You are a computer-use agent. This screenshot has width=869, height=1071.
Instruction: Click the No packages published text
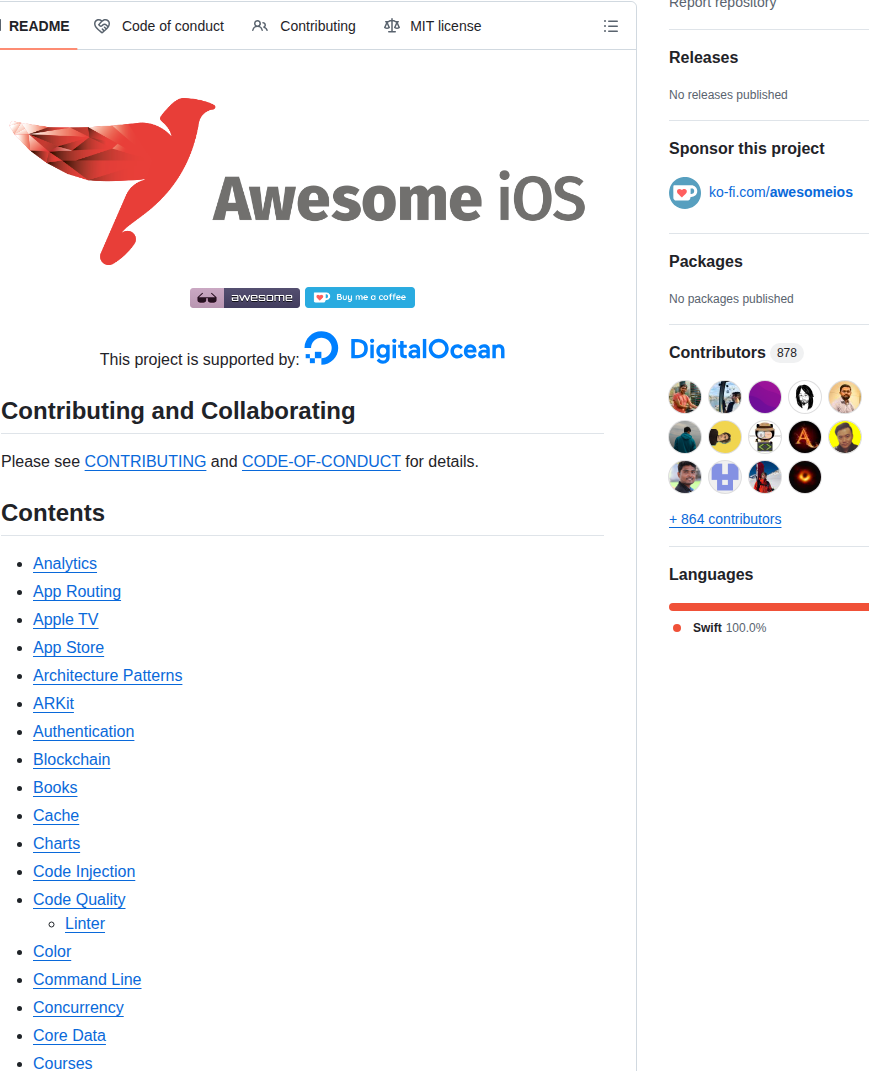click(x=731, y=299)
